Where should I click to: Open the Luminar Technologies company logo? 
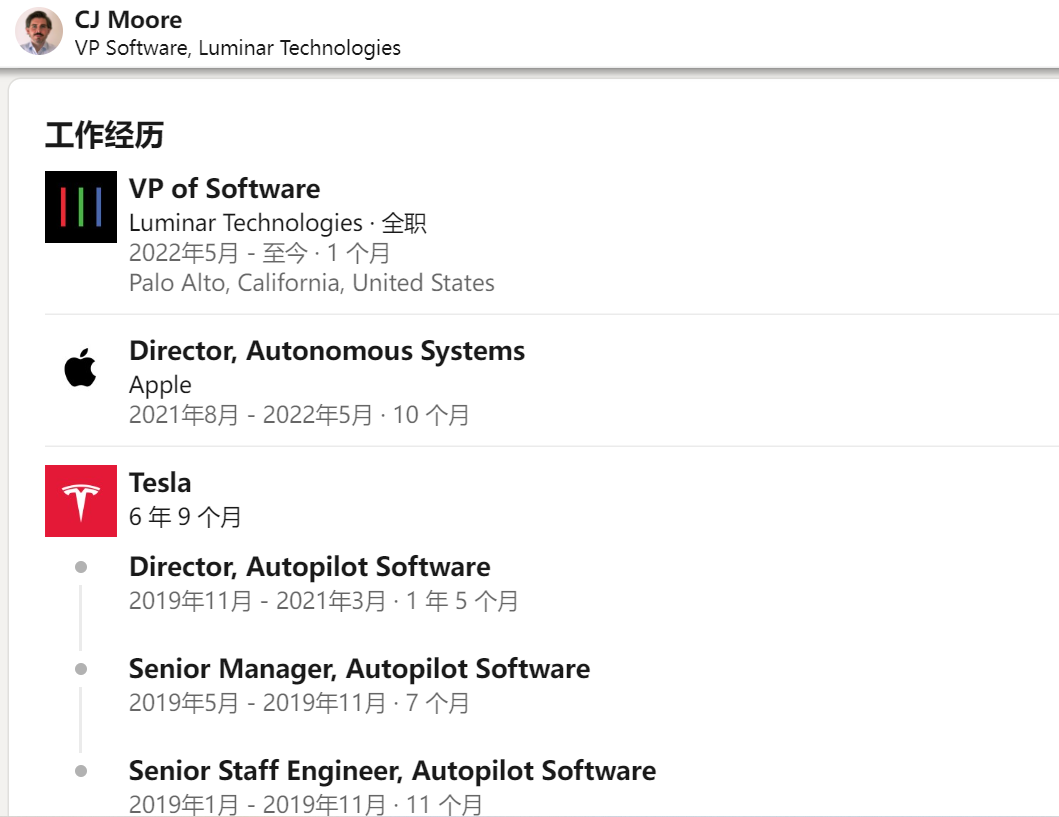[x=81, y=207]
